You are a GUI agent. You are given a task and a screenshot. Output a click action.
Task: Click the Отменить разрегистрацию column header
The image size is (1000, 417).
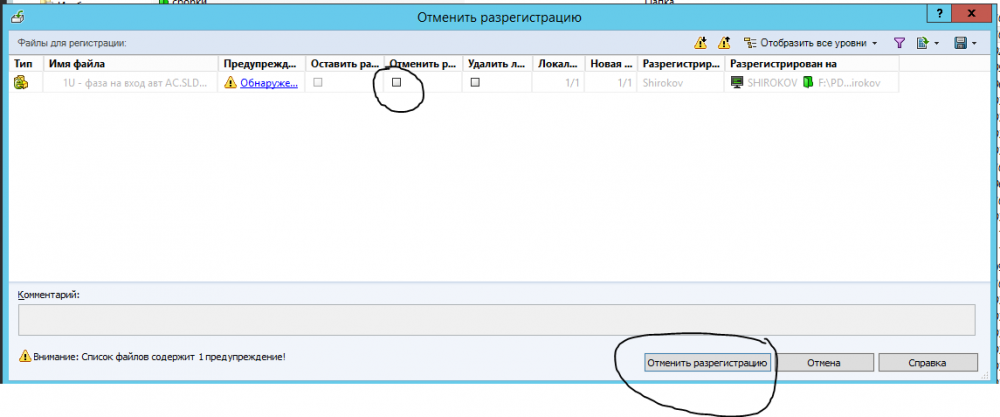423,64
